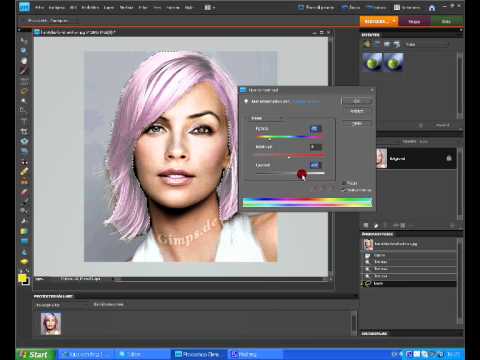Switch to the purple Create tab
This screenshot has width=480, height=360.
click(x=414, y=21)
